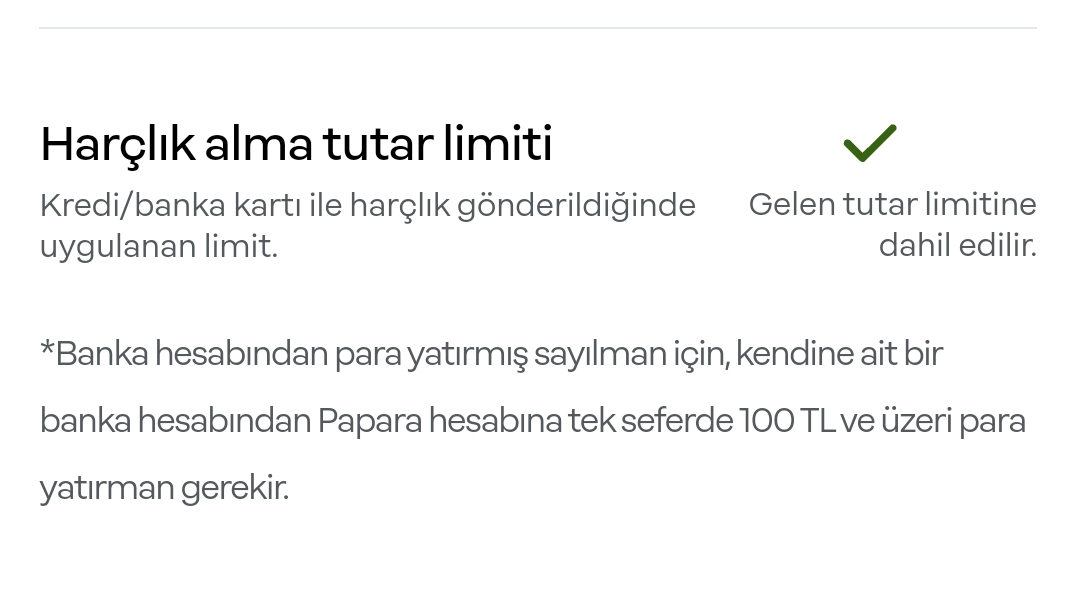The height and width of the screenshot is (609, 1077).
Task: Click the "yatırman gerekir." footnote line
Action: [164, 489]
